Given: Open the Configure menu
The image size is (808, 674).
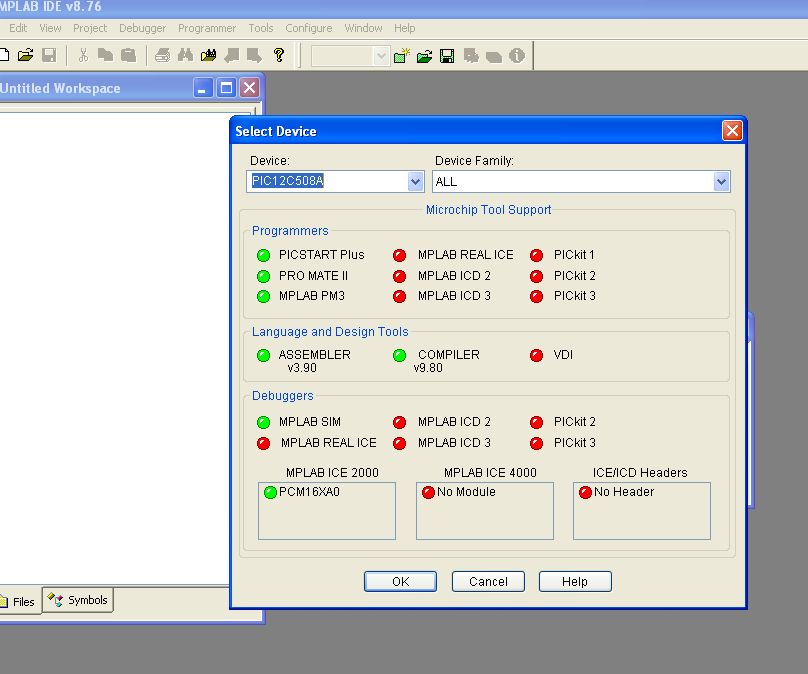Looking at the screenshot, I should coord(309,28).
